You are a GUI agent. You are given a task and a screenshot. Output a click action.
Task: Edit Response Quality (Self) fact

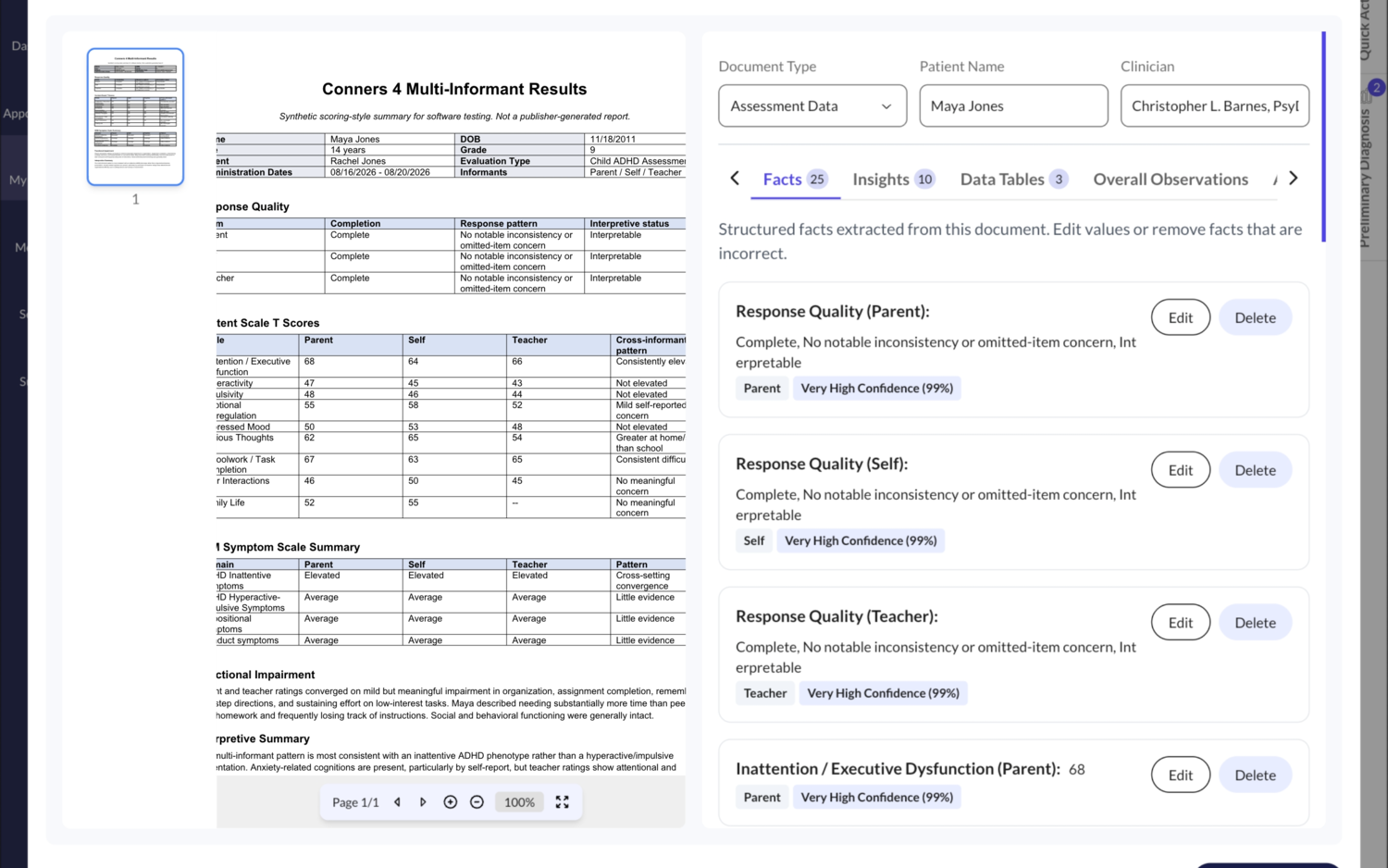1180,470
